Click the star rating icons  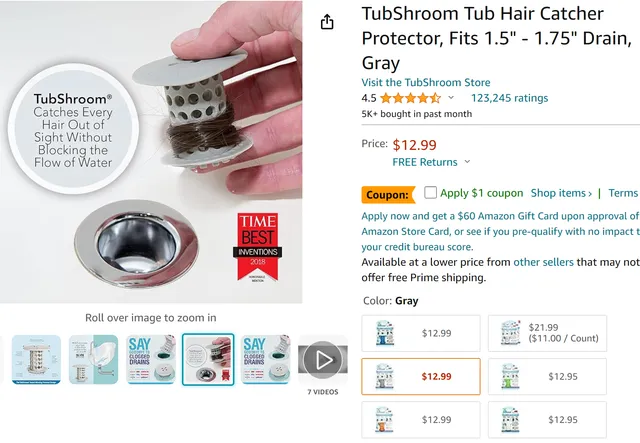410,98
